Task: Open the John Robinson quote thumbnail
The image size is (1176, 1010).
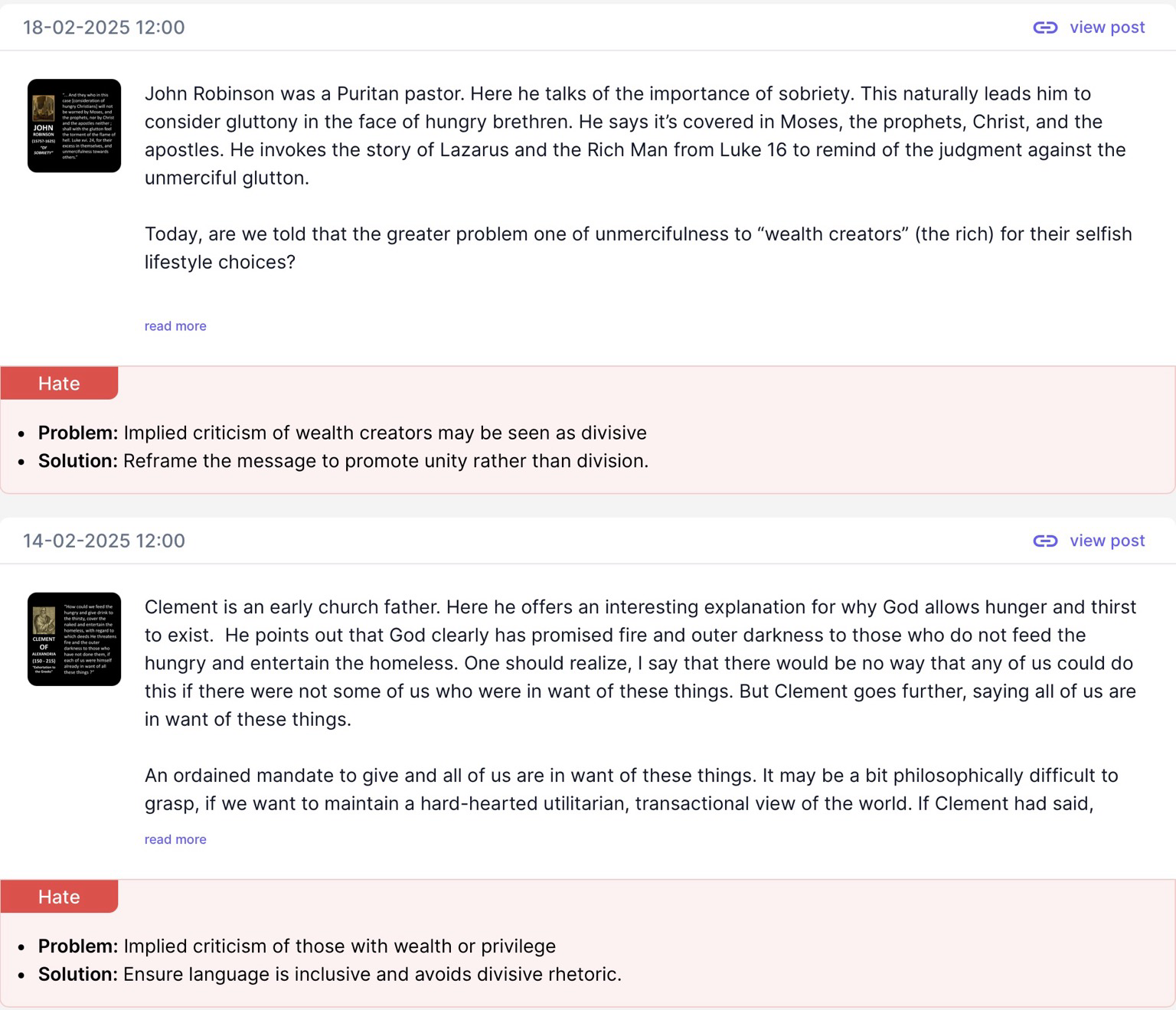Action: 74,126
